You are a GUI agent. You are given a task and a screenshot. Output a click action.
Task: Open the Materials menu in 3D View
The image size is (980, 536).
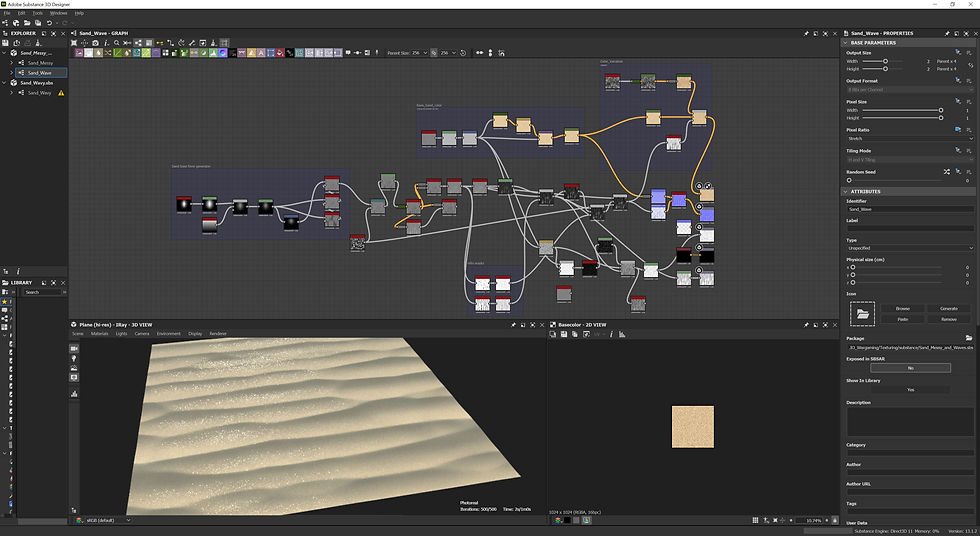point(99,334)
